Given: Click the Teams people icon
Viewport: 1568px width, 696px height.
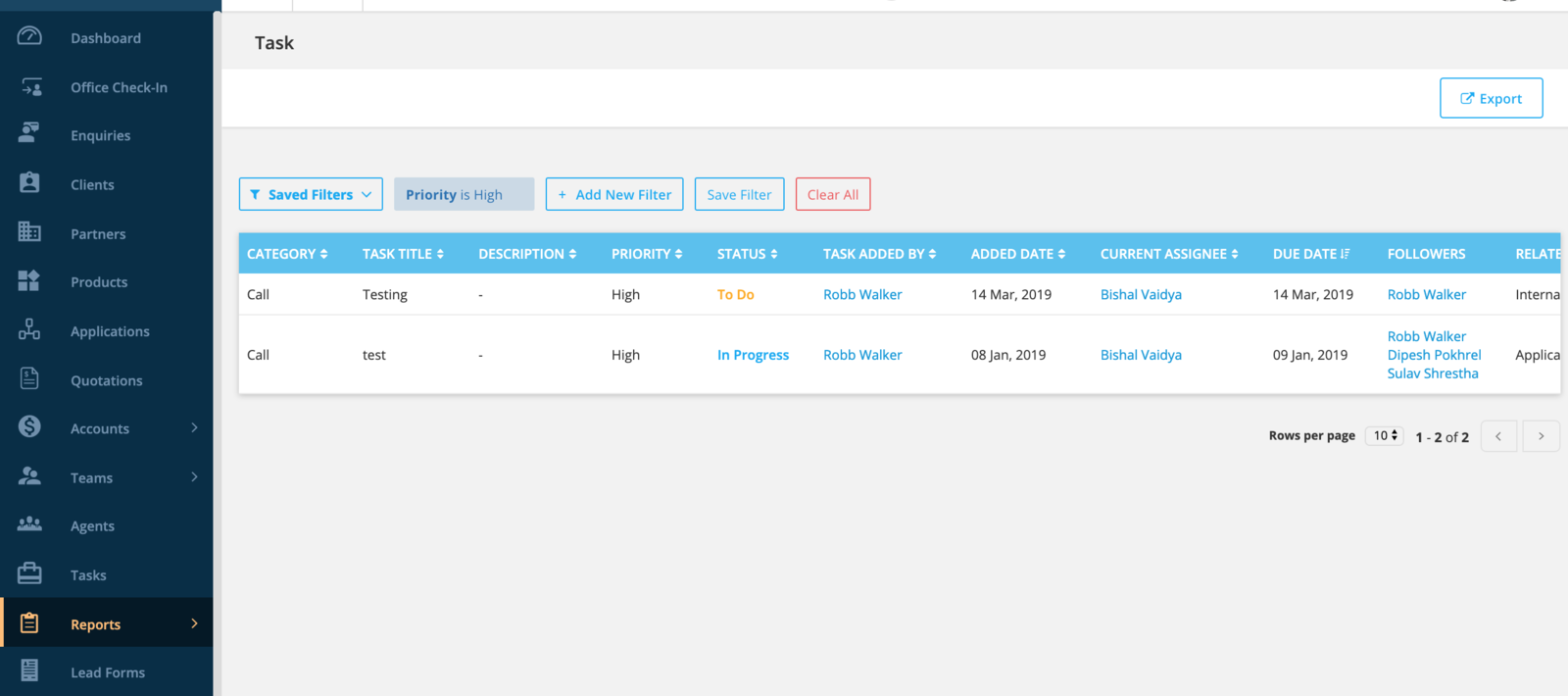Looking at the screenshot, I should (29, 475).
